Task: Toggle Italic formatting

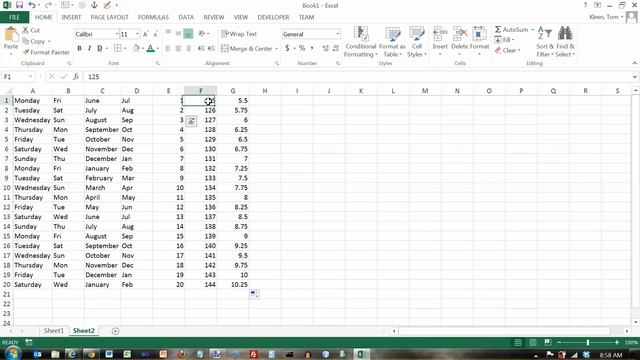Action: 89,49
